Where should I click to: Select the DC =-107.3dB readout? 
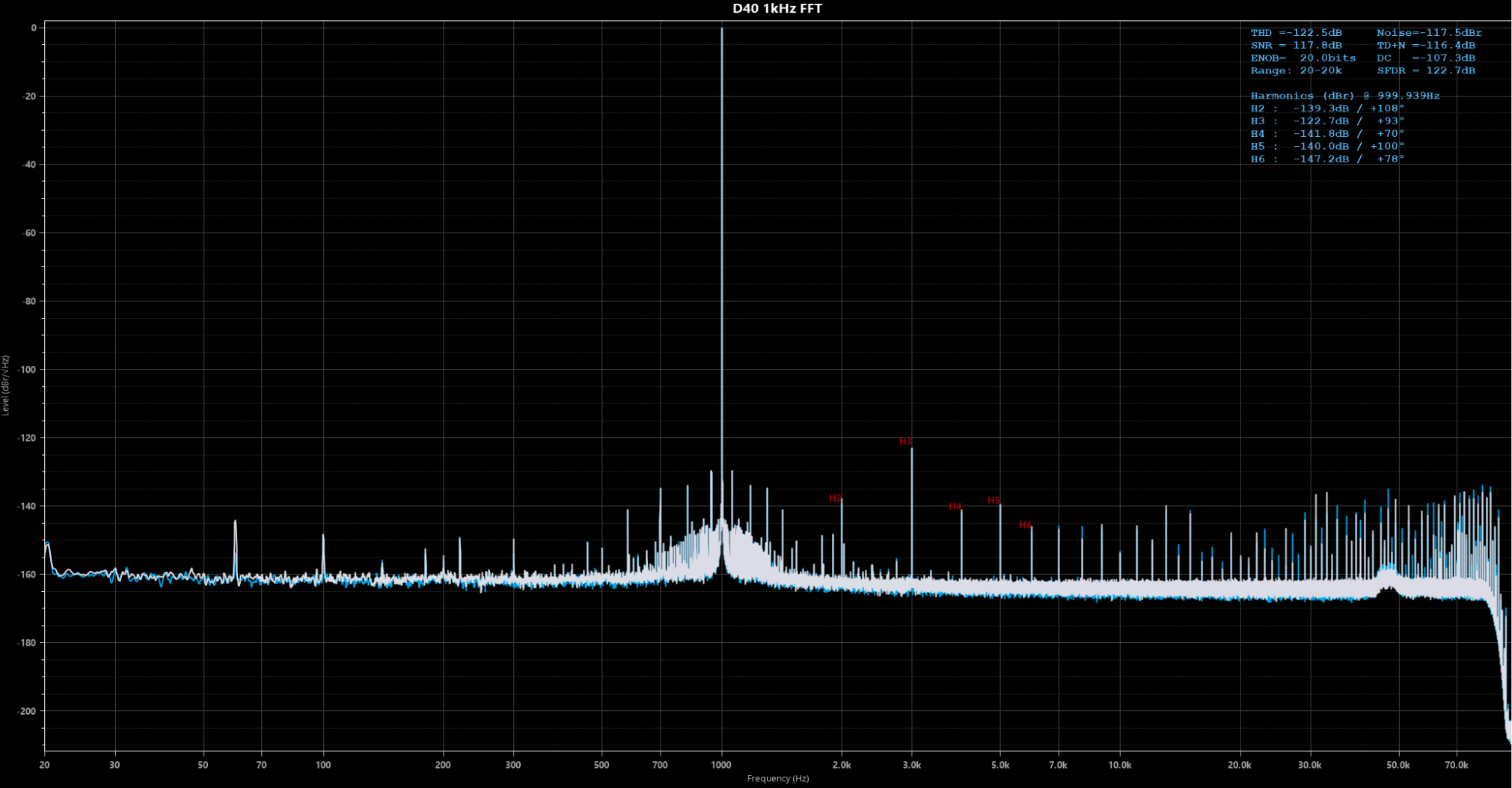click(1426, 58)
